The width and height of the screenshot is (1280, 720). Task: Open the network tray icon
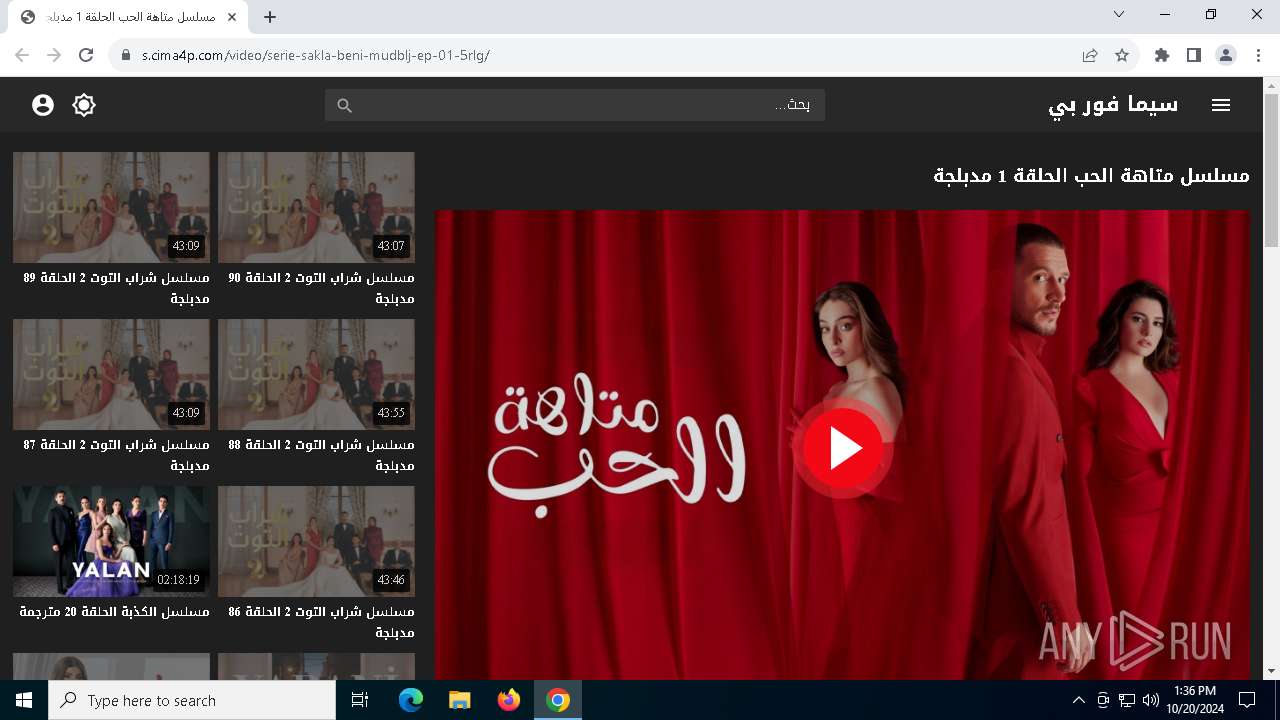coord(1127,700)
